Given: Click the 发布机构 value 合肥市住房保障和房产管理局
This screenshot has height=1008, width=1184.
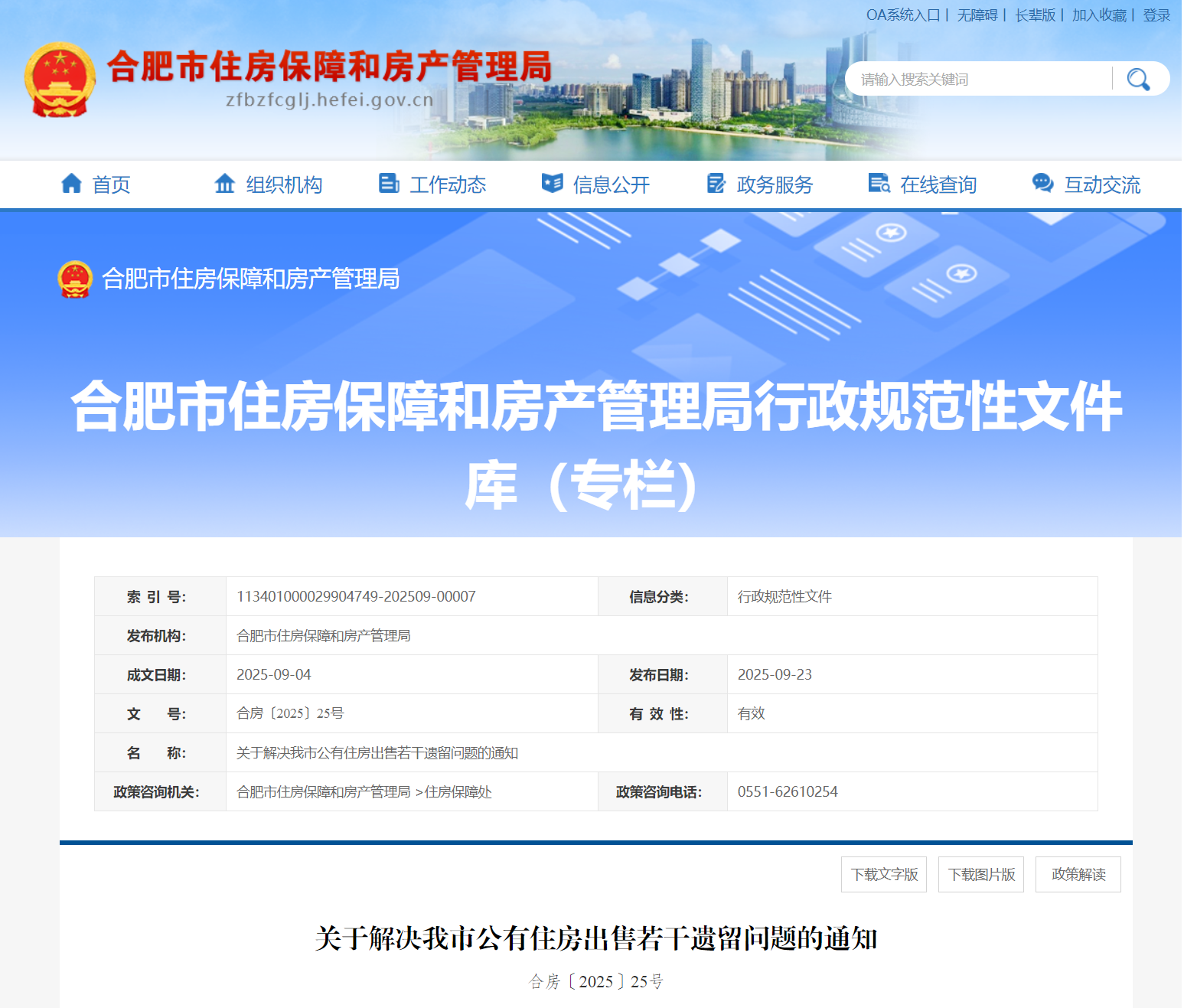Looking at the screenshot, I should 323,635.
